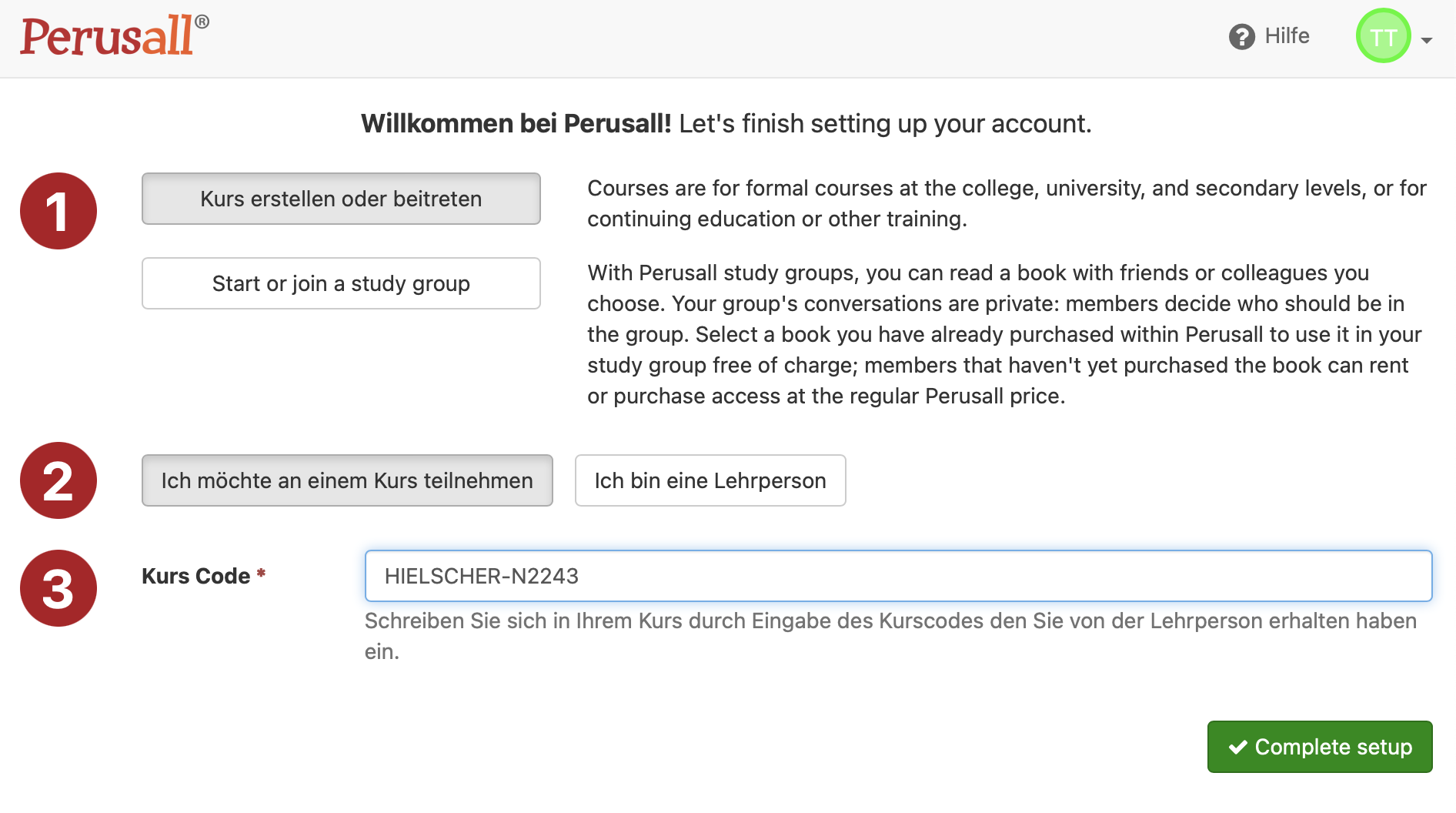Image resolution: width=1456 pixels, height=813 pixels.
Task: Click the Perusall logo
Action: pyautogui.click(x=115, y=35)
